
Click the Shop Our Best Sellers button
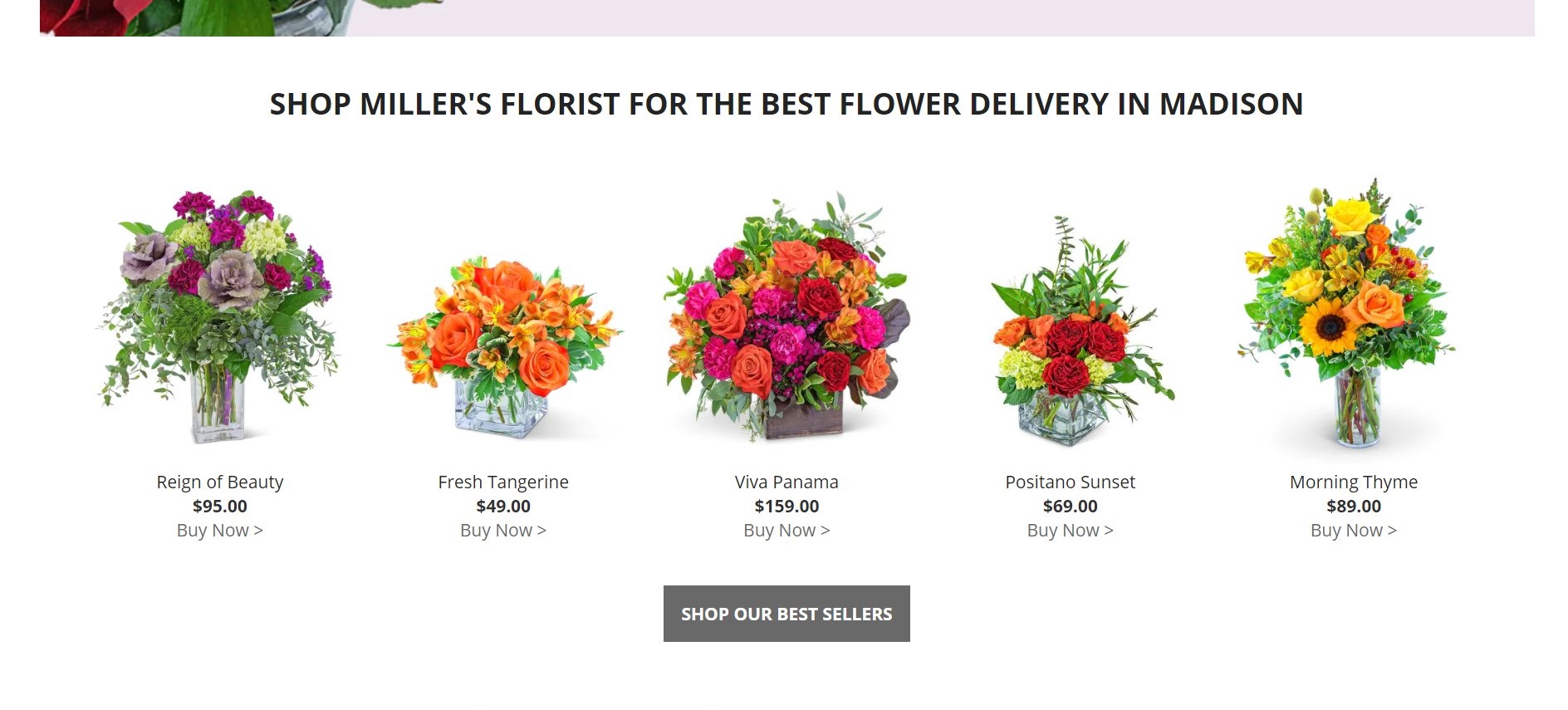click(x=786, y=614)
